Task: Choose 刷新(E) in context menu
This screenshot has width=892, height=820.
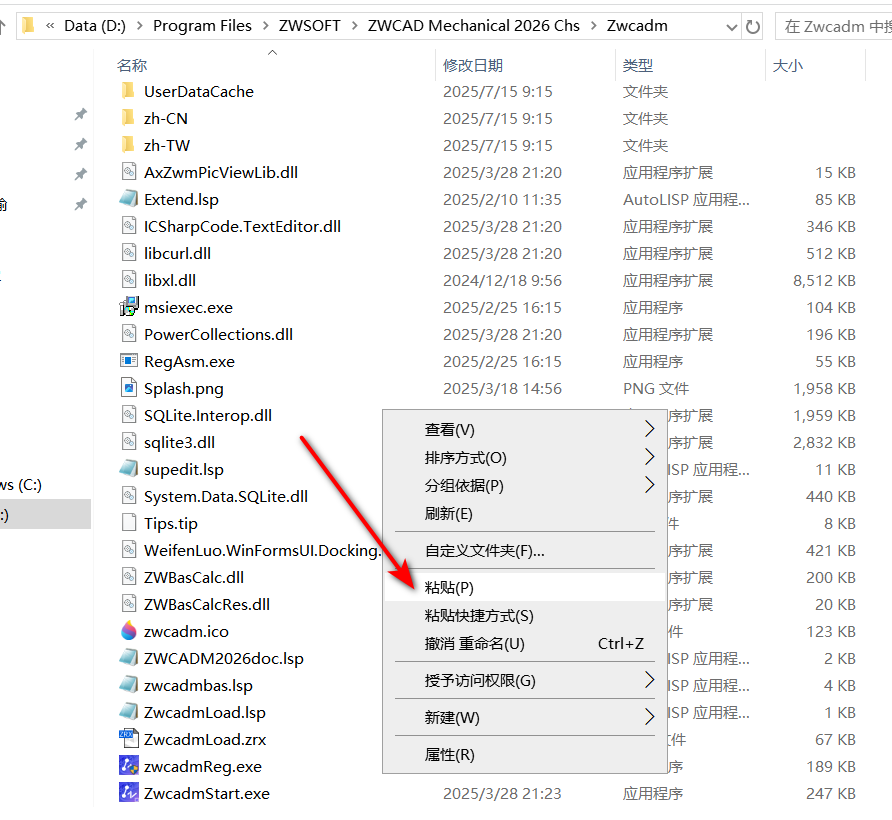Action: click(525, 514)
